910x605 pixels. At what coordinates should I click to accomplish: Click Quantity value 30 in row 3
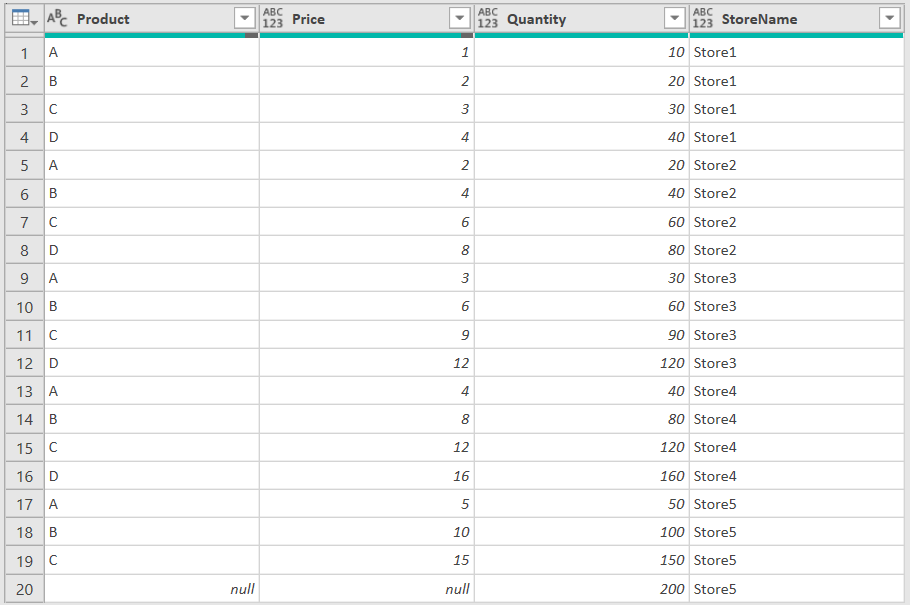[582, 109]
